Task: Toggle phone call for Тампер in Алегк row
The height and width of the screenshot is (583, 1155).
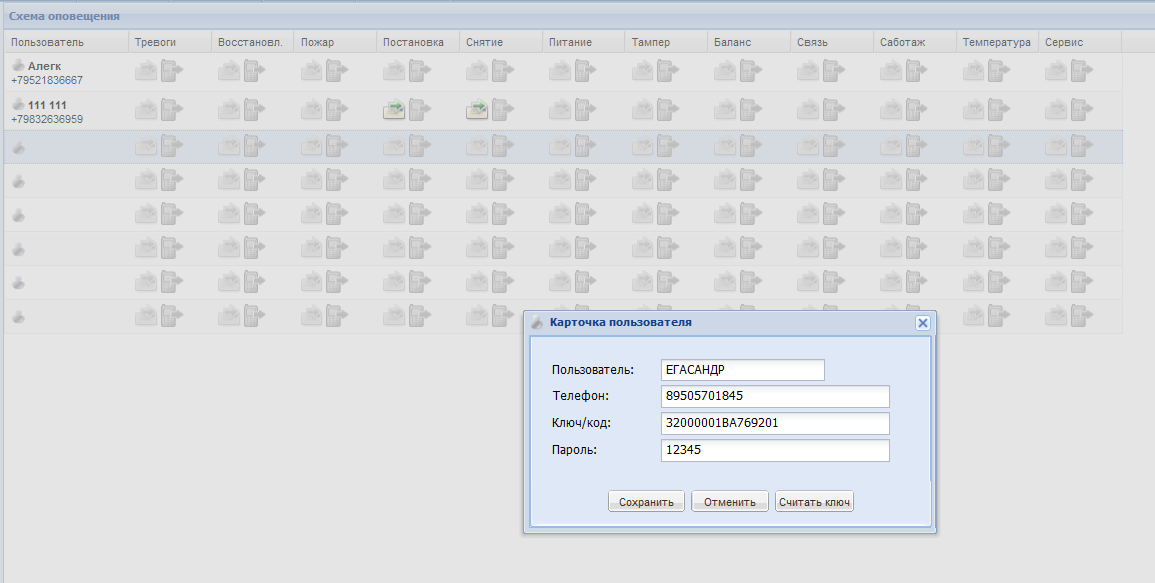Action: pyautogui.click(x=668, y=71)
